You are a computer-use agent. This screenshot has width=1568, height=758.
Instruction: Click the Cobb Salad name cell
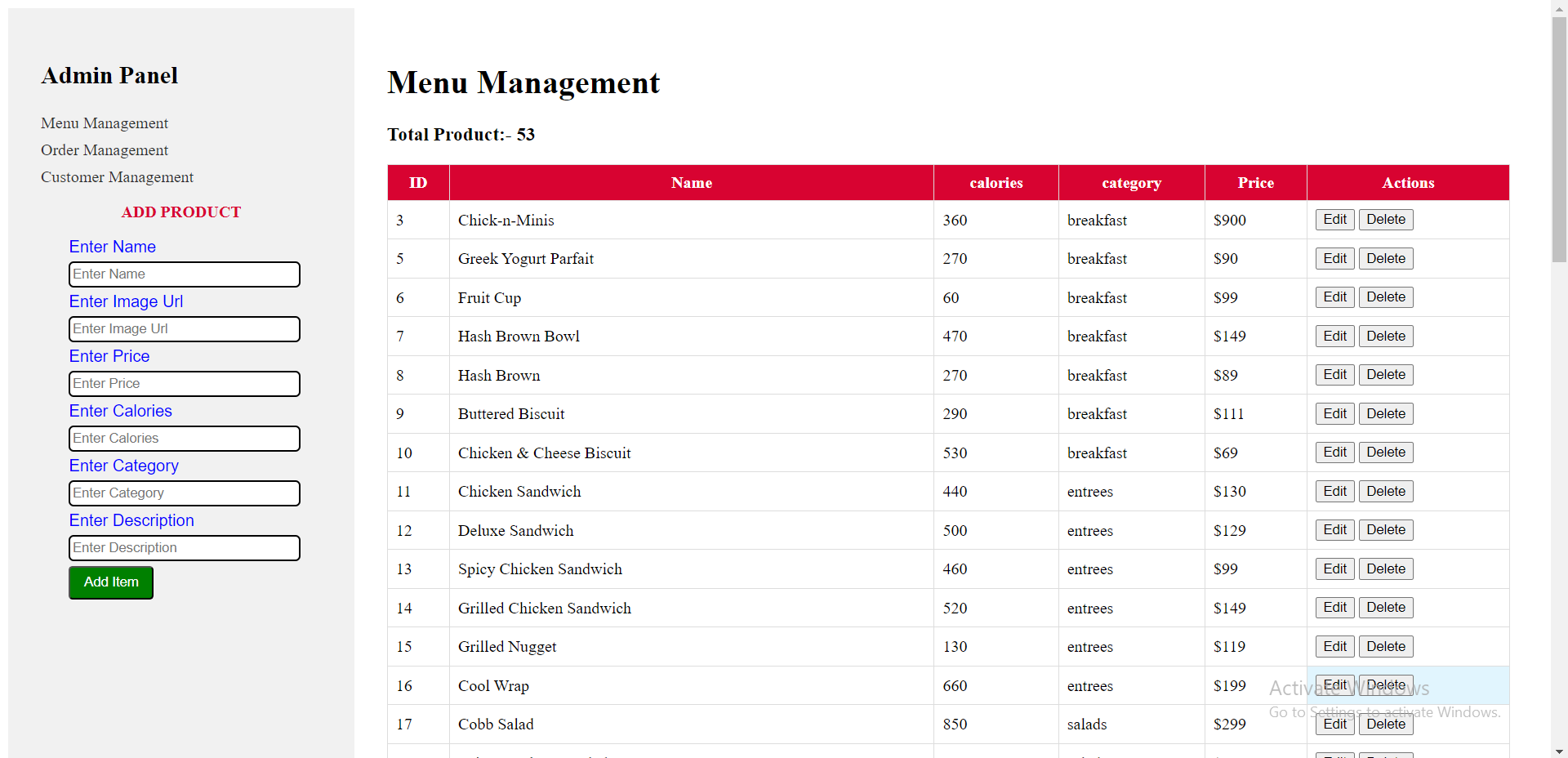692,725
